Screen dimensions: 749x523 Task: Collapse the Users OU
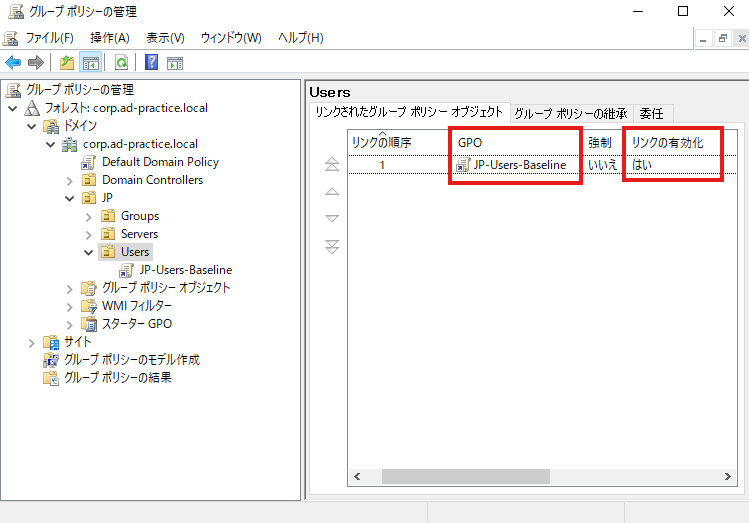[89, 252]
